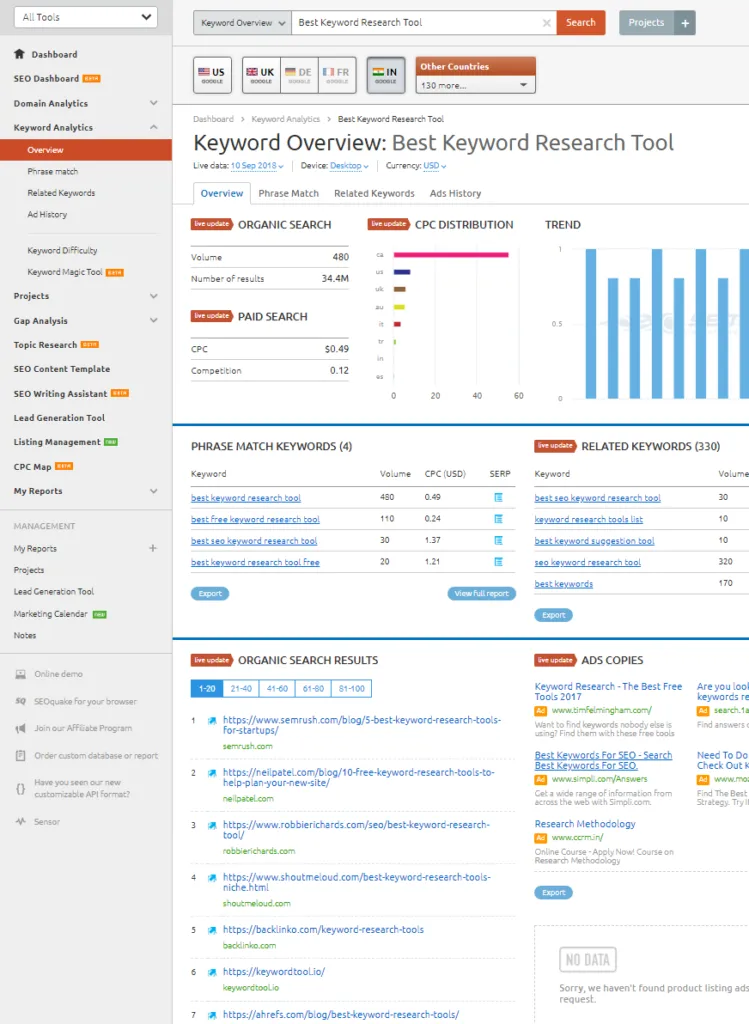Switch to the Related Keywords tab
The height and width of the screenshot is (1024, 749).
(374, 193)
